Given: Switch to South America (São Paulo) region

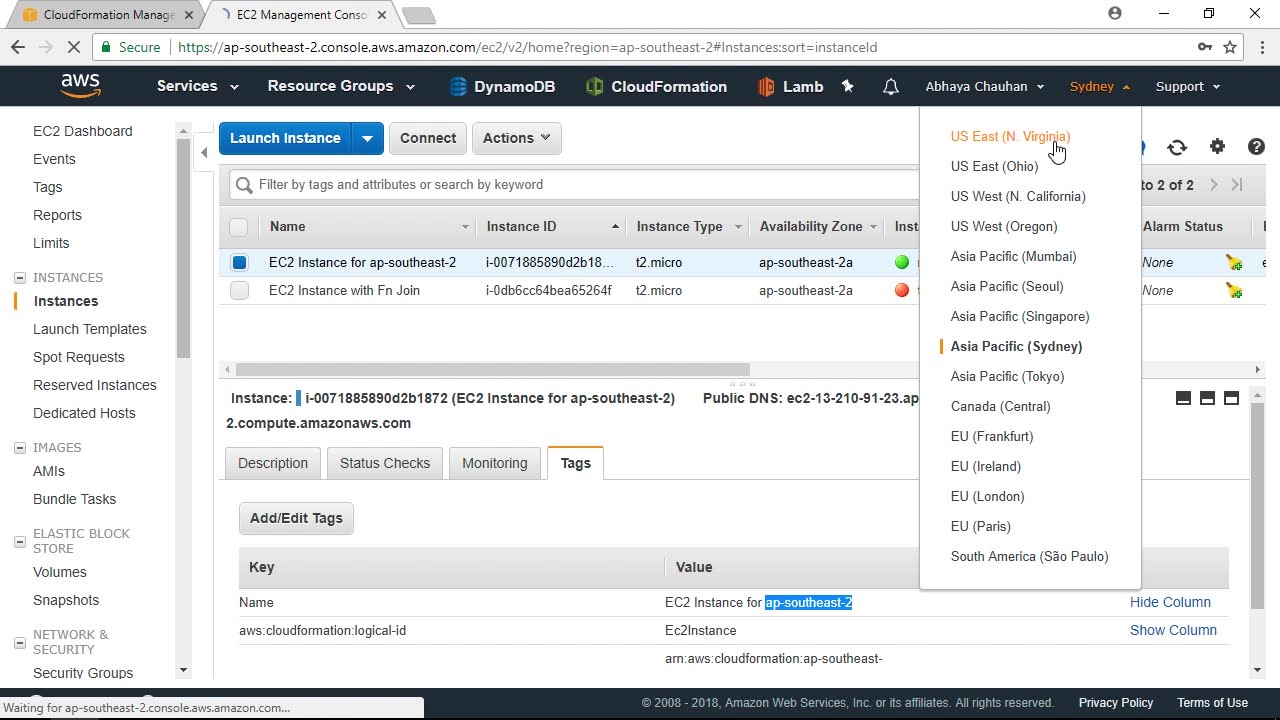Looking at the screenshot, I should pos(1029,556).
